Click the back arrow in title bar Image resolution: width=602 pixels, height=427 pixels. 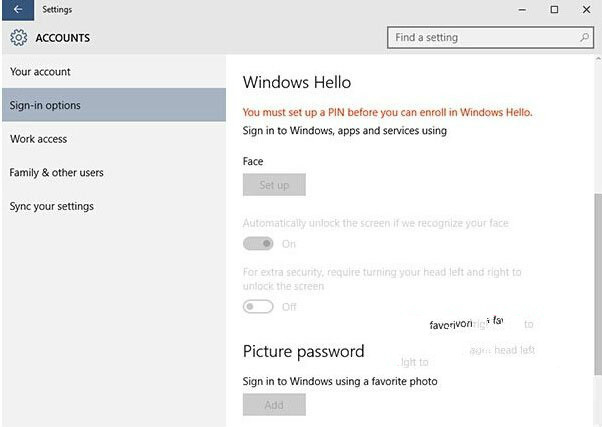coord(17,9)
